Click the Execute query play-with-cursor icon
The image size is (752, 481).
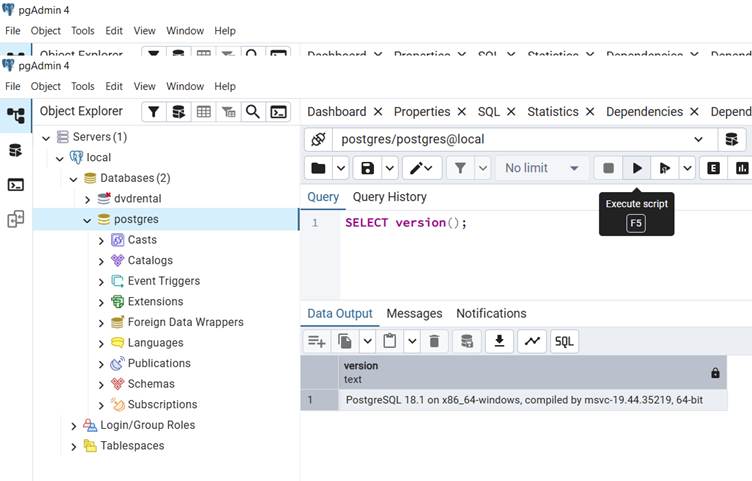coord(665,168)
